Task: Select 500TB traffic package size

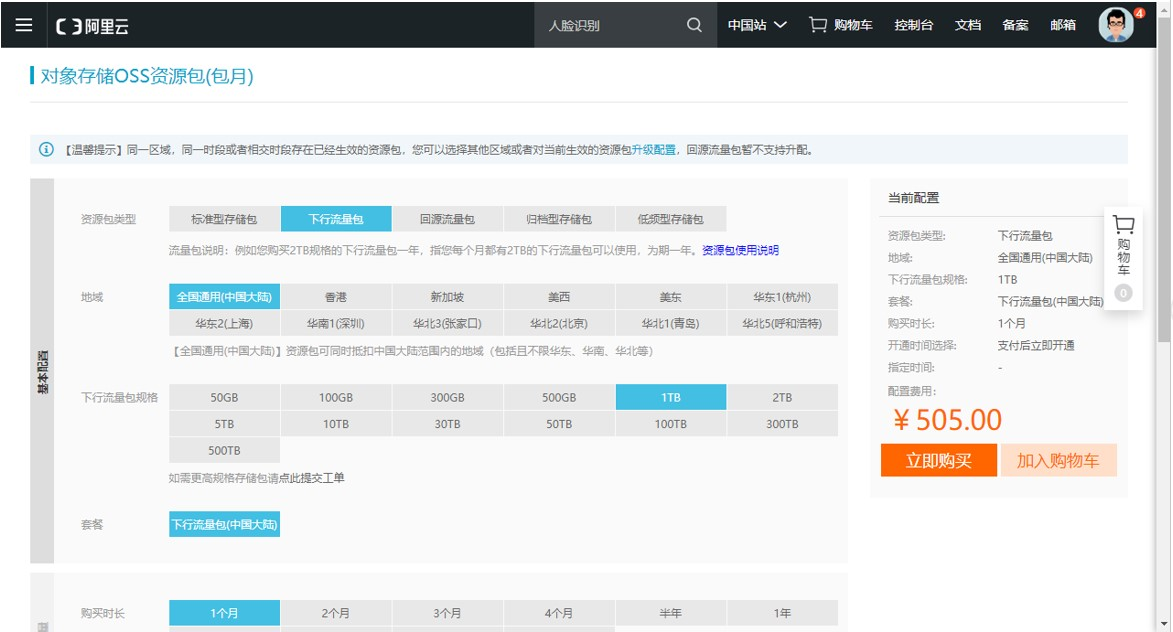Action: [x=224, y=450]
